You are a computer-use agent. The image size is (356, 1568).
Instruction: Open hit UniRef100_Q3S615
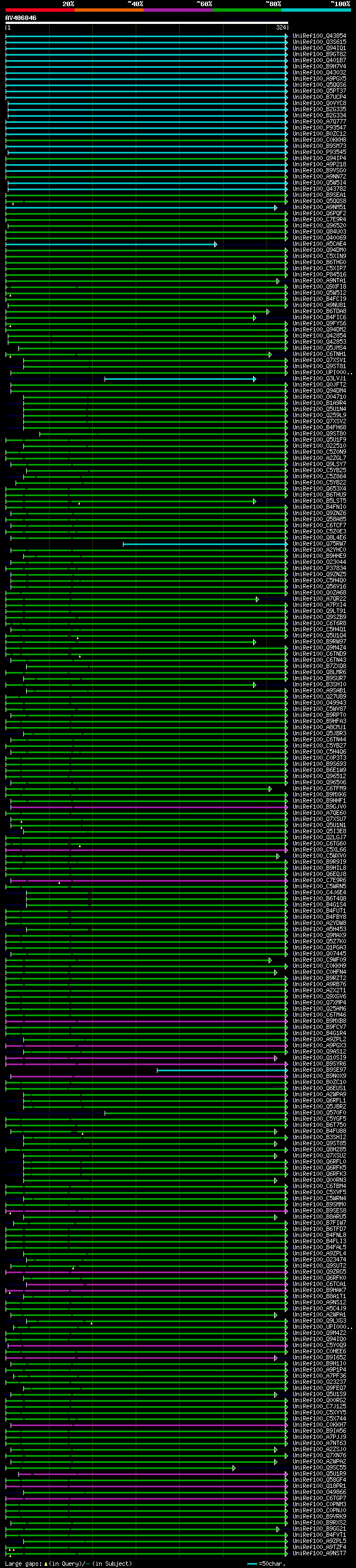(319, 42)
